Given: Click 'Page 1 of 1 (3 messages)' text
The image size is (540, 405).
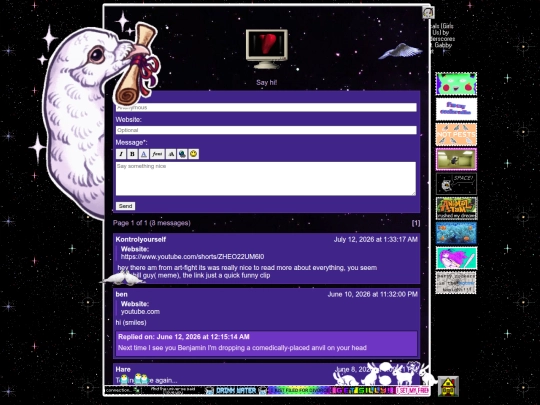Looking at the screenshot, I should click(x=152, y=223).
